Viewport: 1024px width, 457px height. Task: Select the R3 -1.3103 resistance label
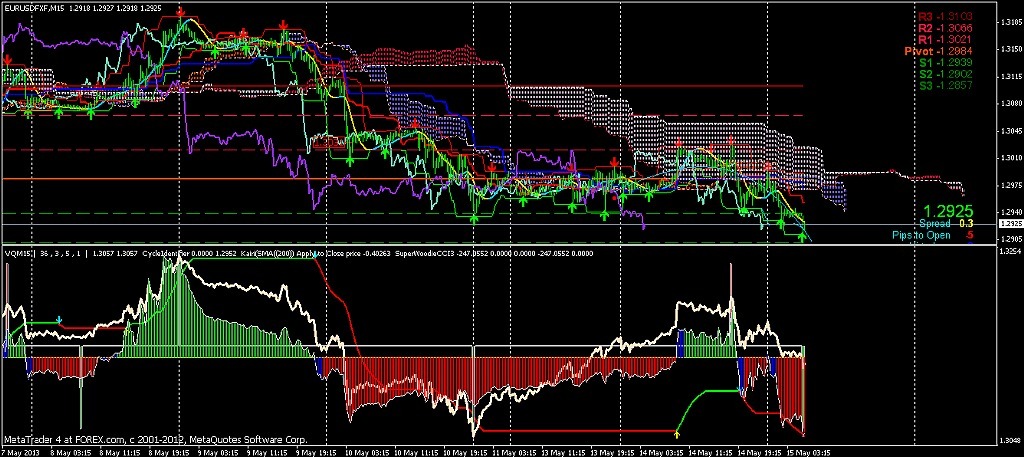tap(946, 16)
